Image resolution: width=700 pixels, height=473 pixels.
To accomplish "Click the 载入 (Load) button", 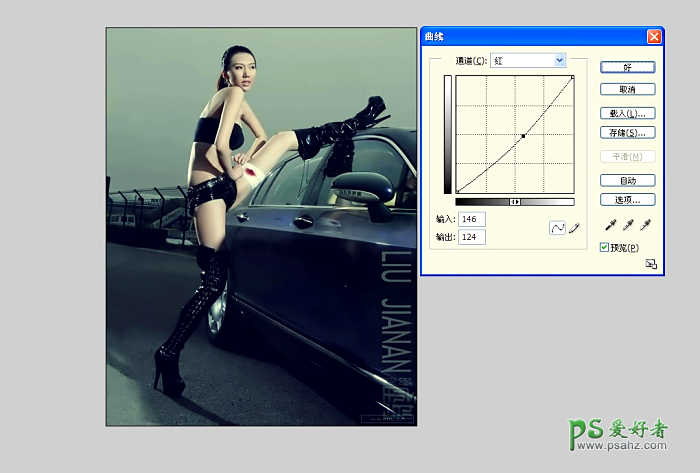I will [x=627, y=113].
